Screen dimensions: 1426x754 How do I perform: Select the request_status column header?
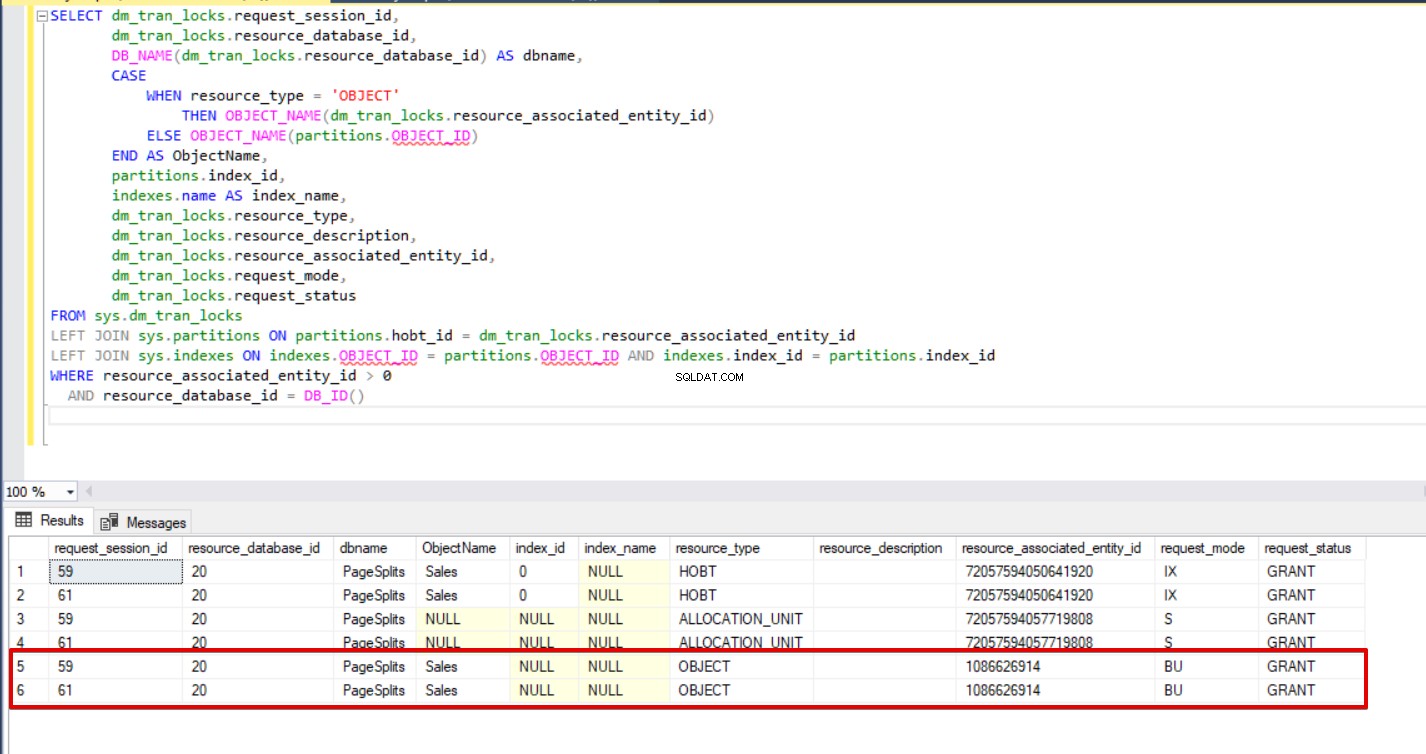1312,548
